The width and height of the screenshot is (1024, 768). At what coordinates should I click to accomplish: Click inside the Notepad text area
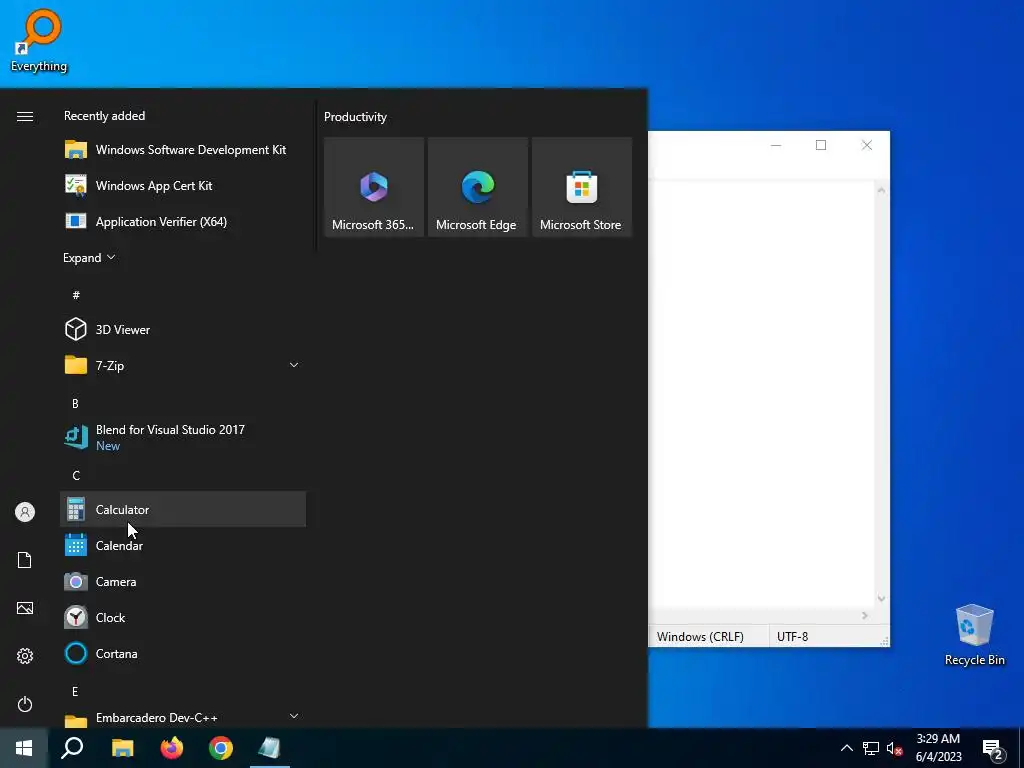coord(761,392)
